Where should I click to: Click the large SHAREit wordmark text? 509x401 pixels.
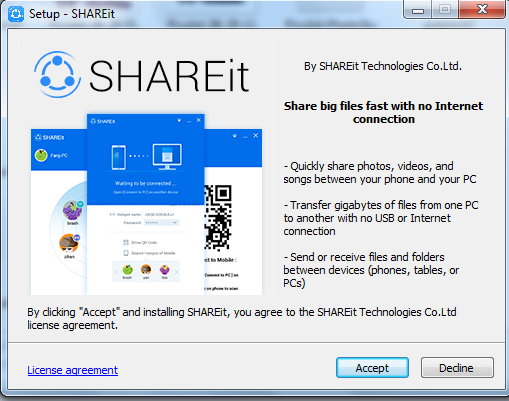point(169,76)
